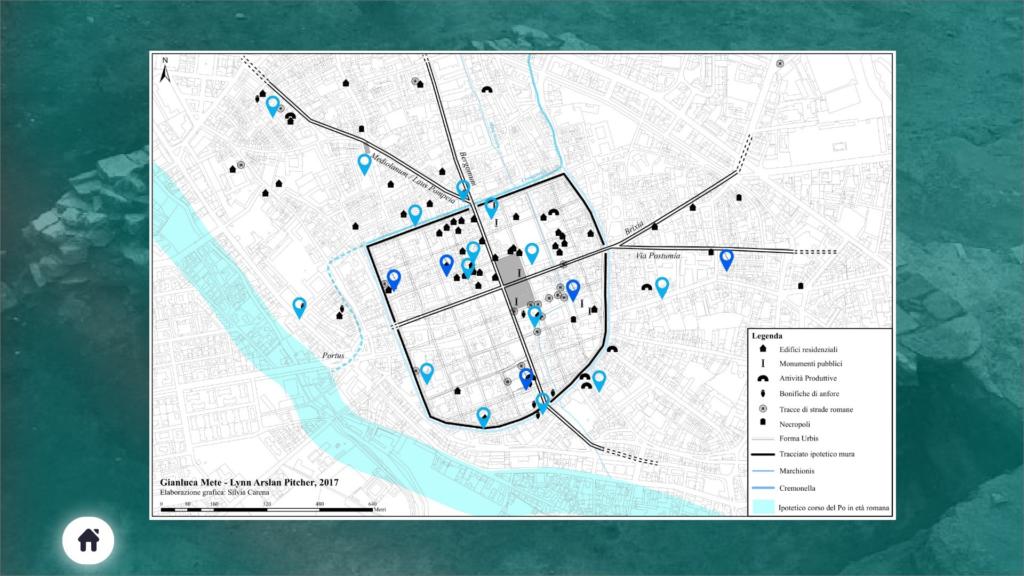
Task: Click light blue pin outside southeast wall
Action: click(599, 380)
